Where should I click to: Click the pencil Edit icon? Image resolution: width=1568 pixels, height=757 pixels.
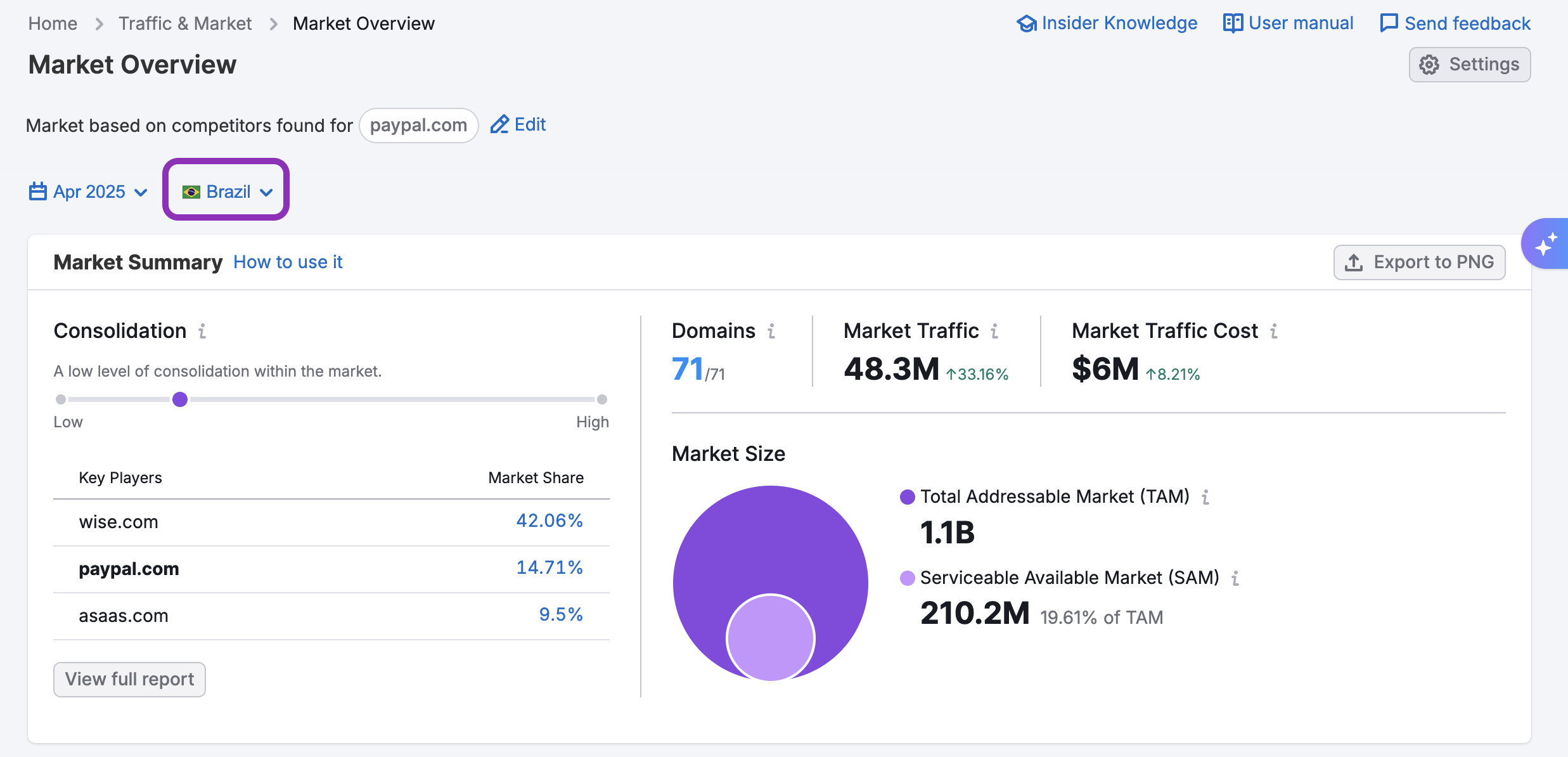coord(499,124)
